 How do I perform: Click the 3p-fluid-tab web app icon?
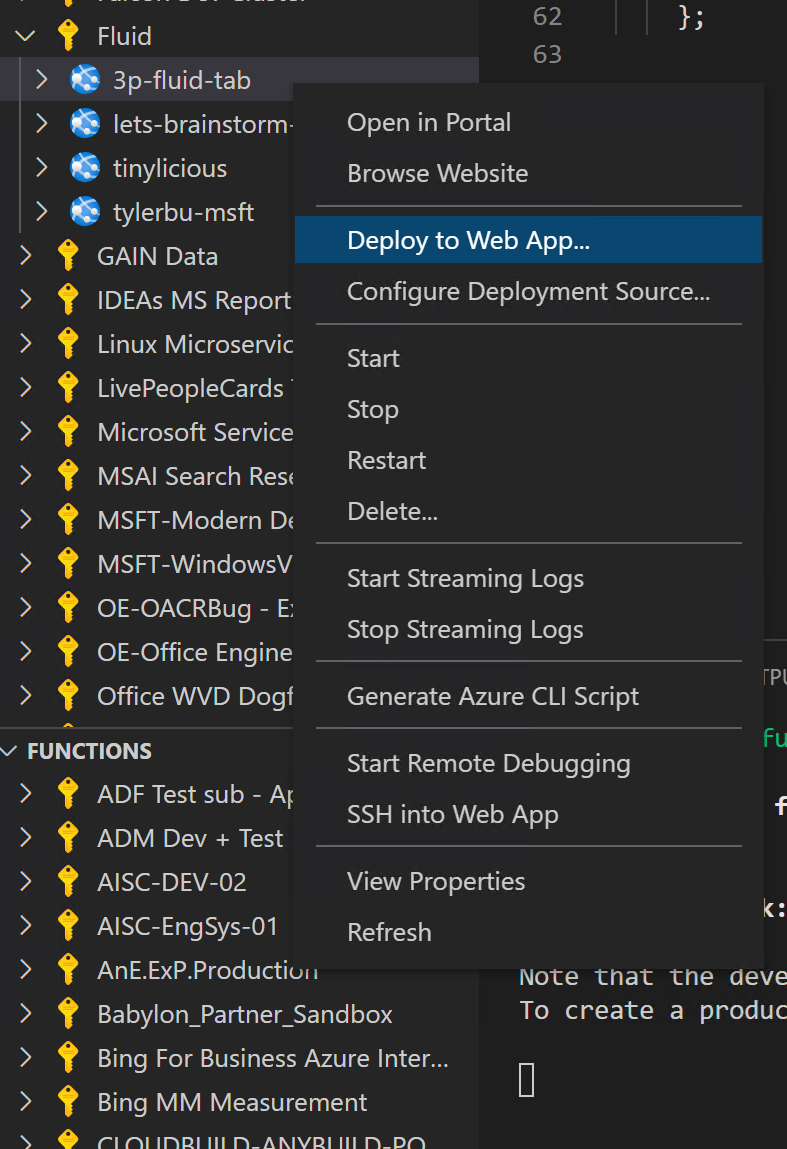click(x=85, y=80)
